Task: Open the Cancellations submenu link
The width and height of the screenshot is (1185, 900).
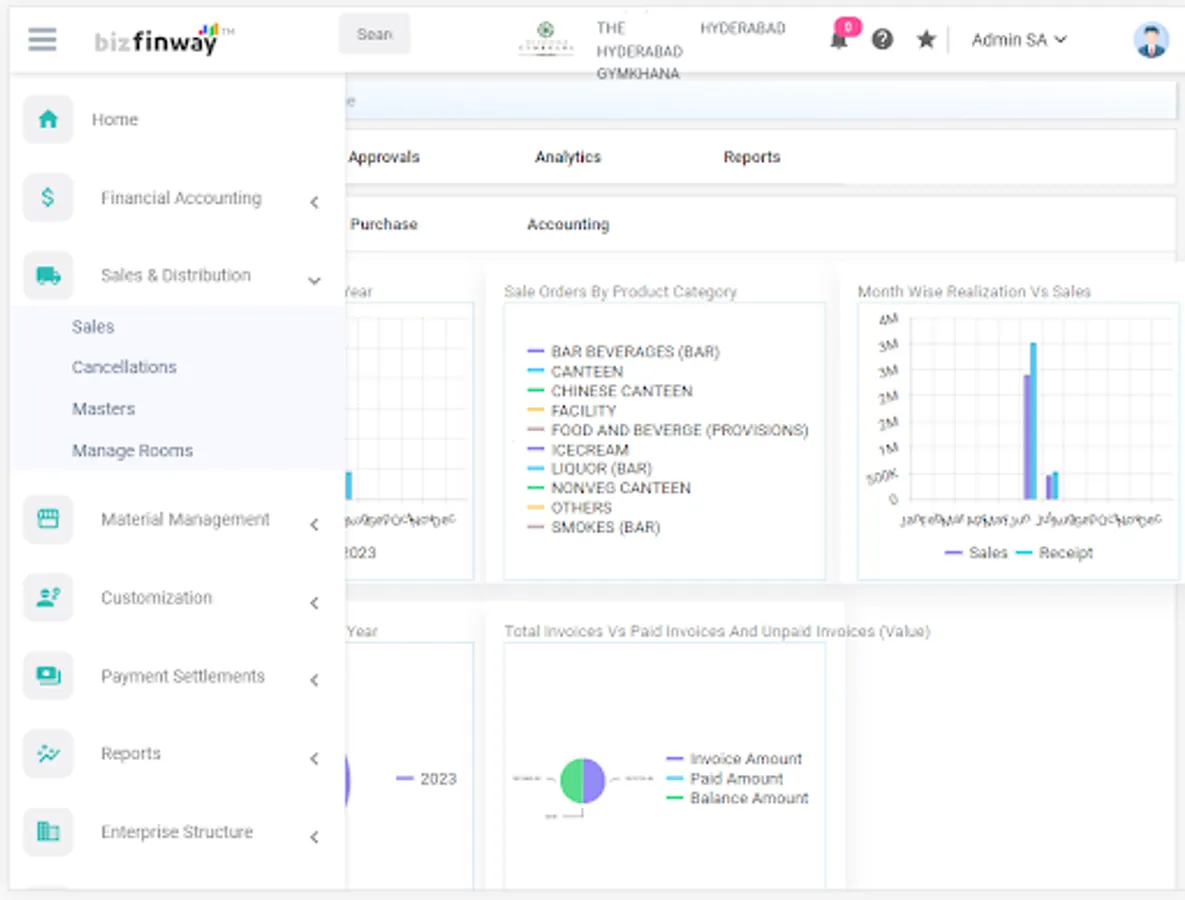Action: coord(124,367)
